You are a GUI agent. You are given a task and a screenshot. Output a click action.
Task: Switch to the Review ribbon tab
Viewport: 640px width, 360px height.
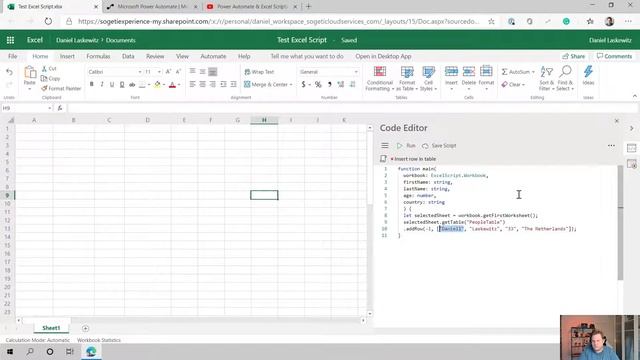click(x=155, y=56)
